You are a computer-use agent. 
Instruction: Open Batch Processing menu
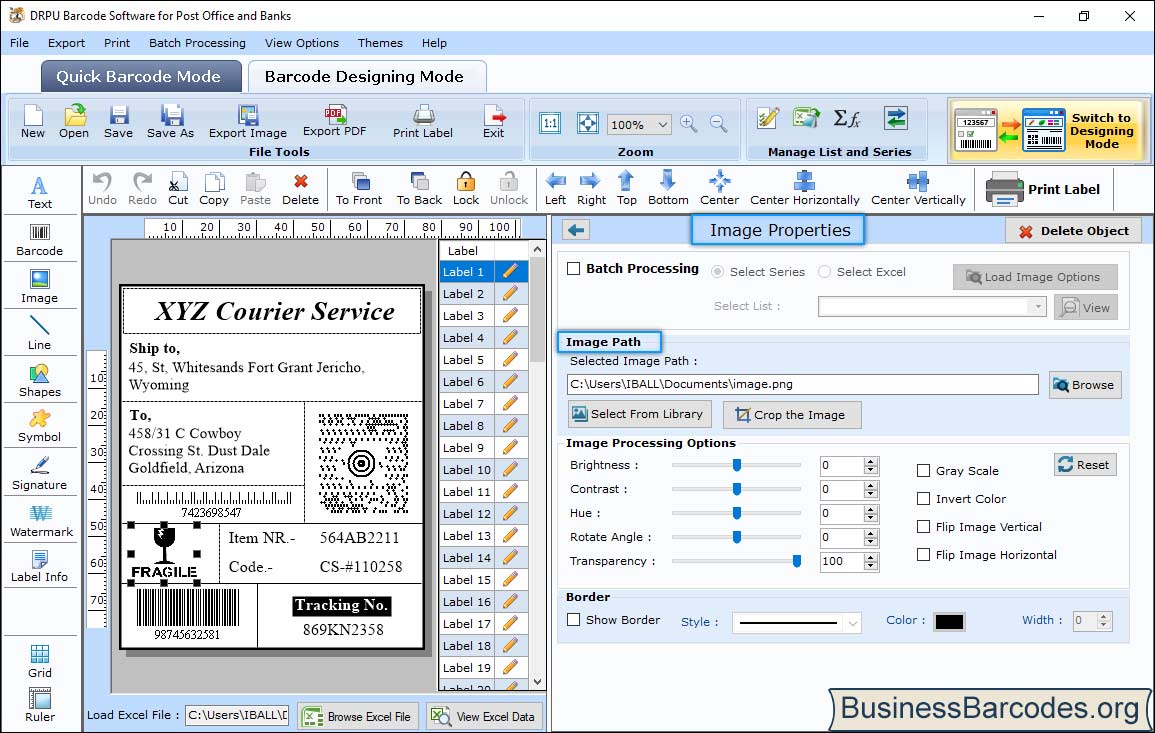click(197, 43)
